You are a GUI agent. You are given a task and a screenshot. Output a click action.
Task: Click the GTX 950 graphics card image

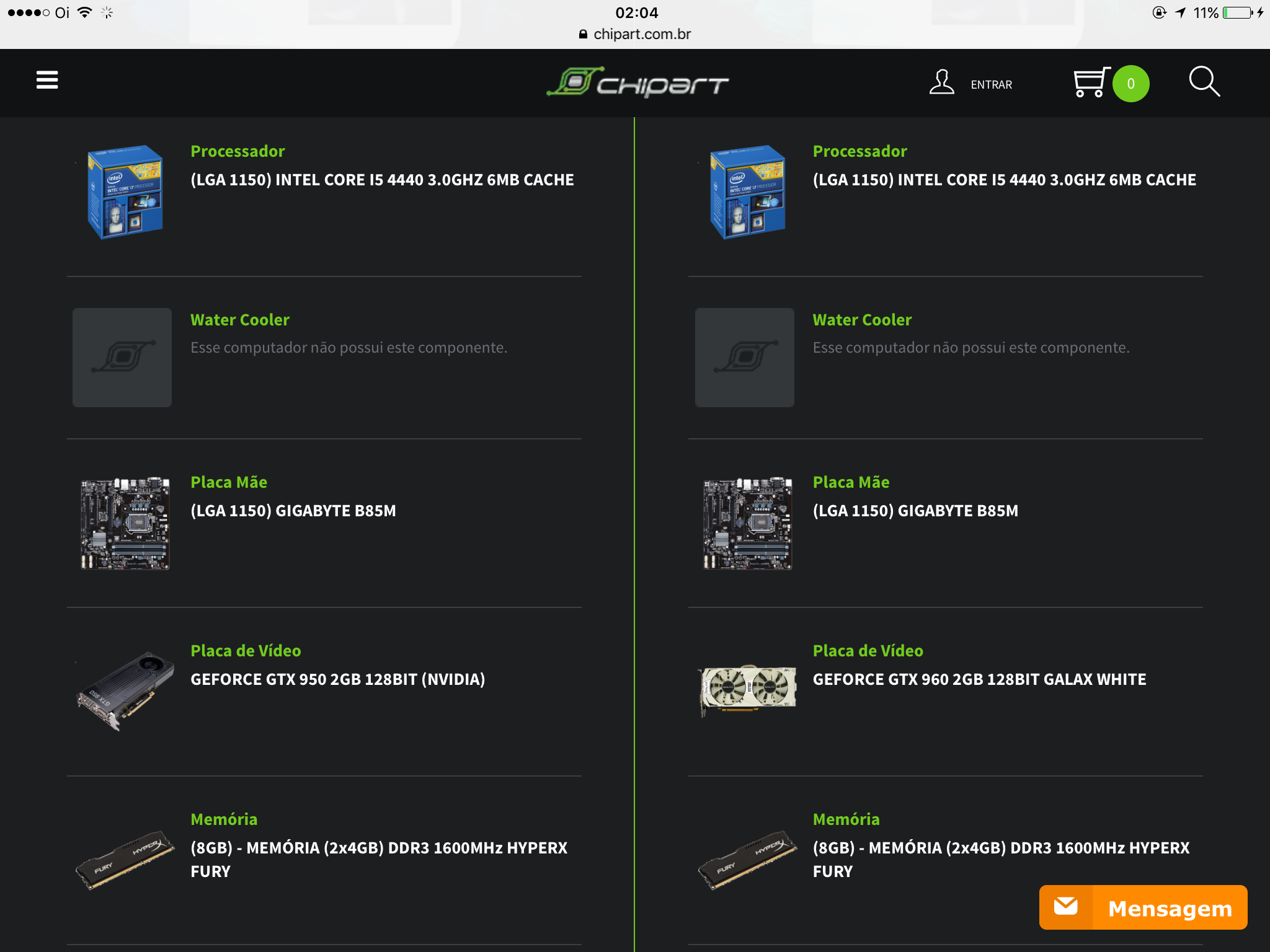pyautogui.click(x=125, y=691)
